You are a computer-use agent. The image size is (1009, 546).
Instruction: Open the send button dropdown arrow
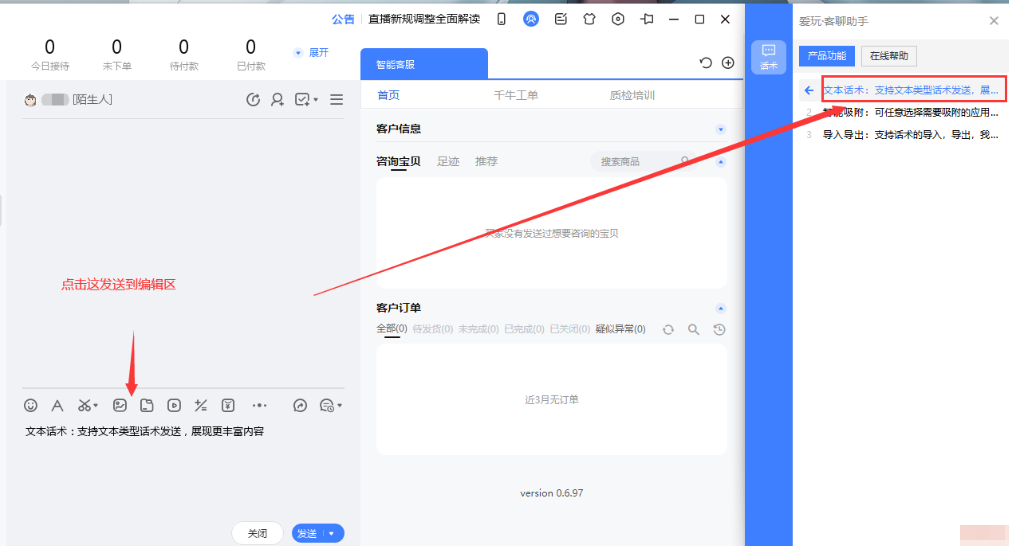[332, 534]
